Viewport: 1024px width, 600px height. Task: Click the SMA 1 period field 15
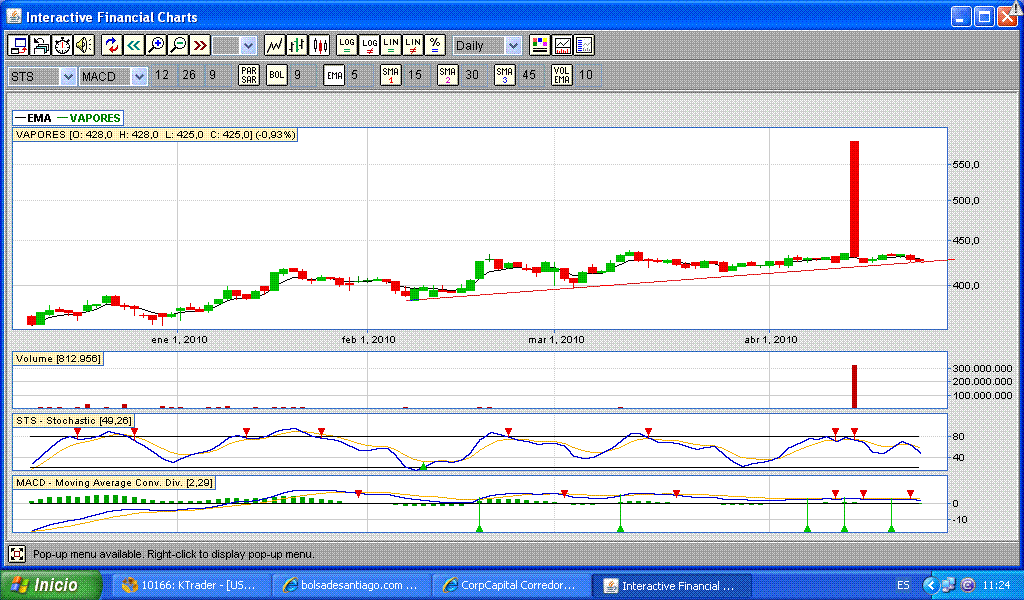click(x=415, y=75)
